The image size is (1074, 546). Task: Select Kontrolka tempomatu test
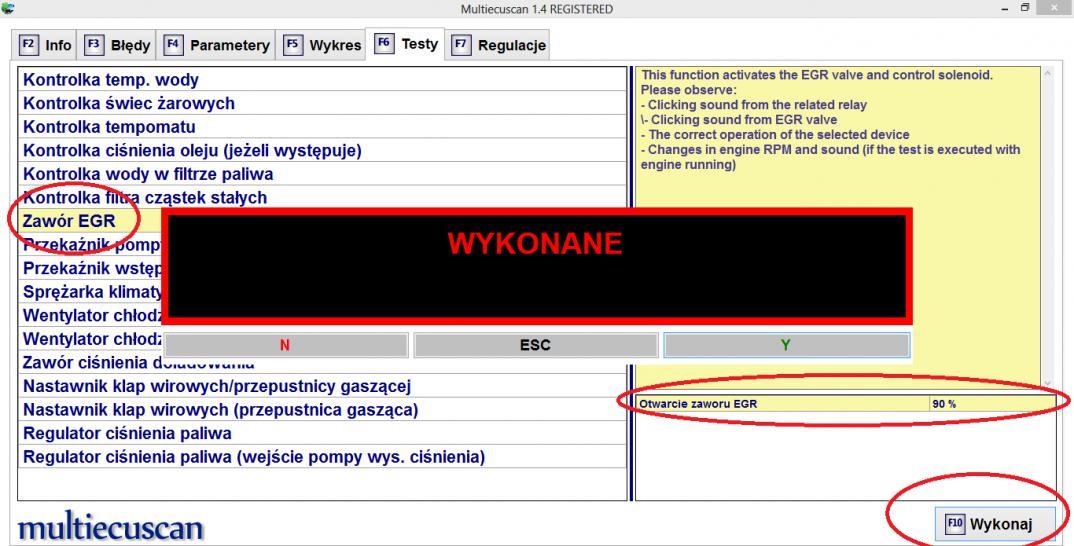tap(323, 127)
